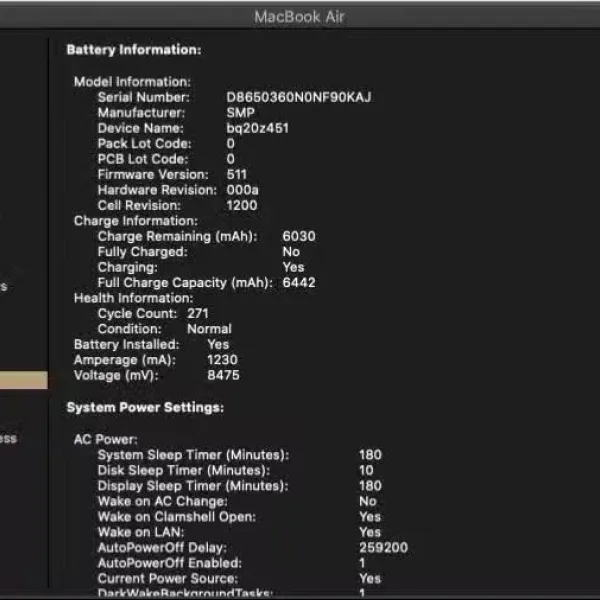This screenshot has height=600, width=600.
Task: Click serial value D8650360N0NF90KAJ
Action: (x=299, y=97)
